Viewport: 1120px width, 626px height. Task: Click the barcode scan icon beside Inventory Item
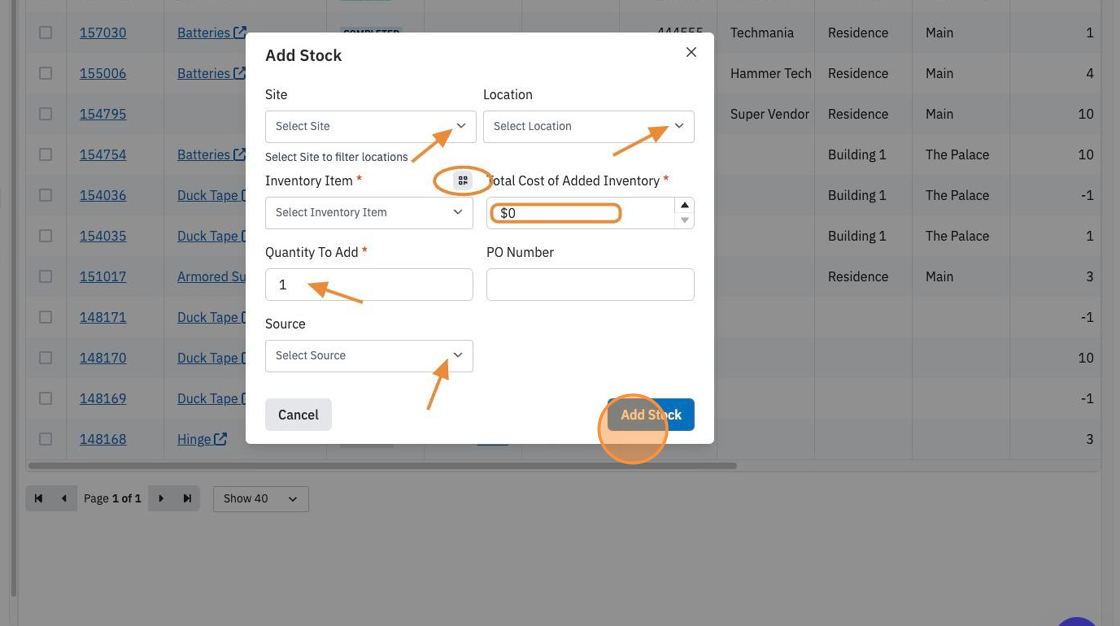(463, 180)
